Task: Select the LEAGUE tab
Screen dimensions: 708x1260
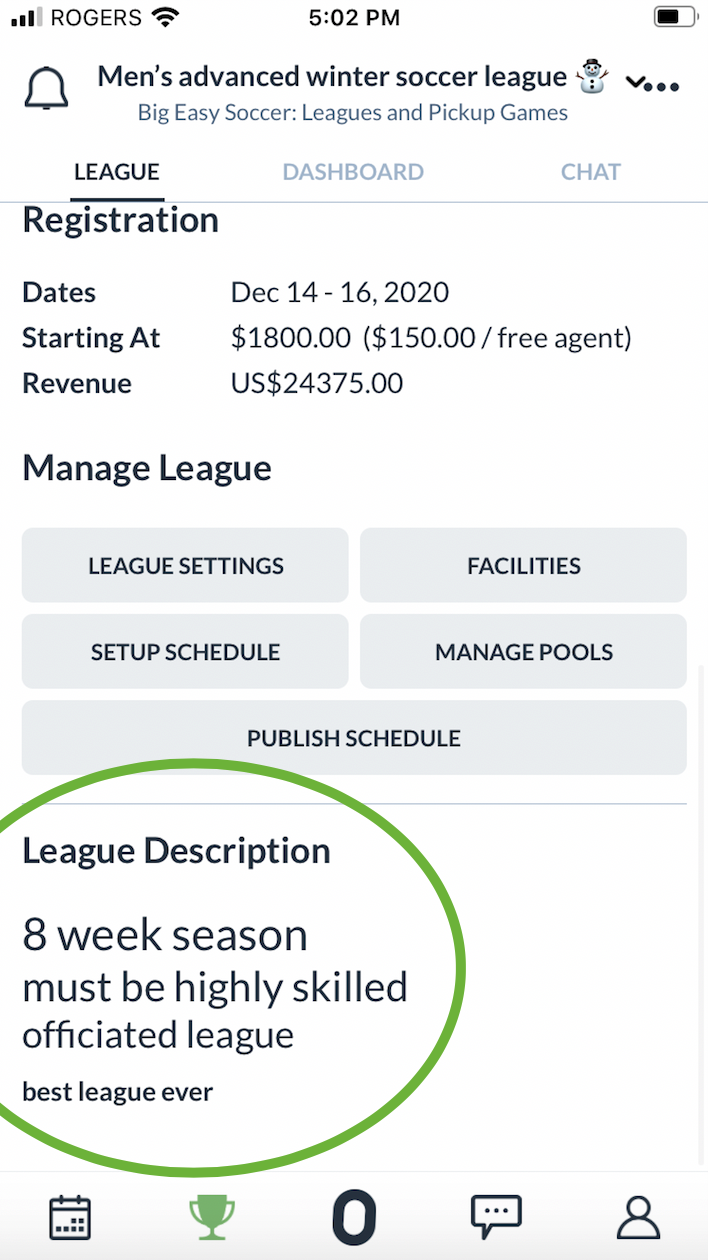Action: click(x=117, y=172)
